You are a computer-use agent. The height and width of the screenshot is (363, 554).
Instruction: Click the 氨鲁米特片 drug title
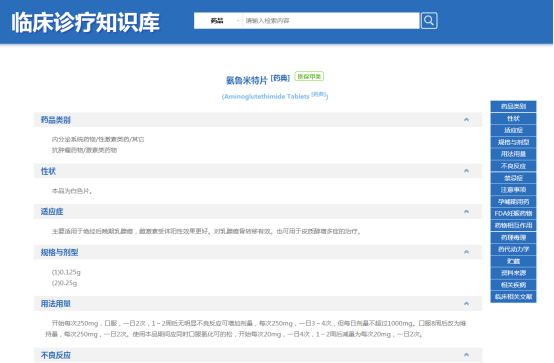click(x=247, y=81)
